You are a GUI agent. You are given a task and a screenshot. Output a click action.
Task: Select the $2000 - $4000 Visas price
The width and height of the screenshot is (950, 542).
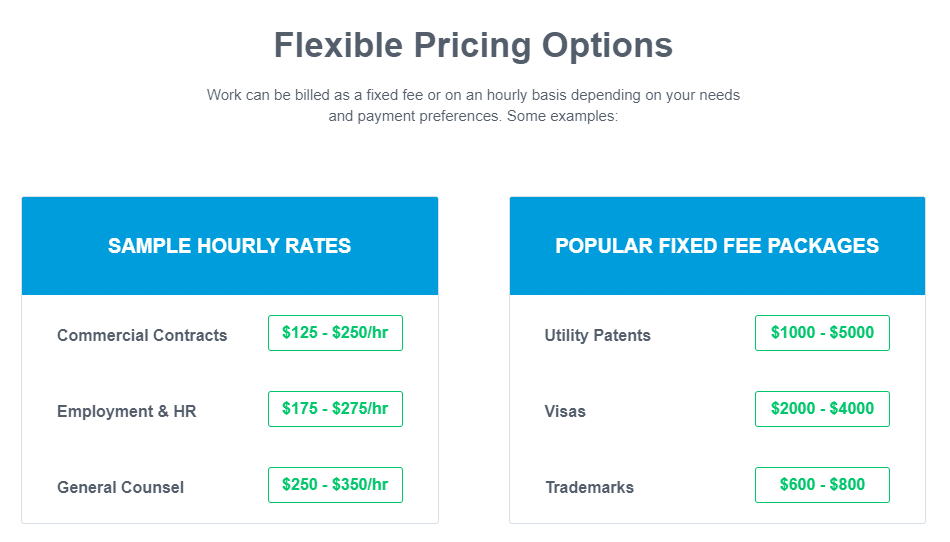(822, 409)
